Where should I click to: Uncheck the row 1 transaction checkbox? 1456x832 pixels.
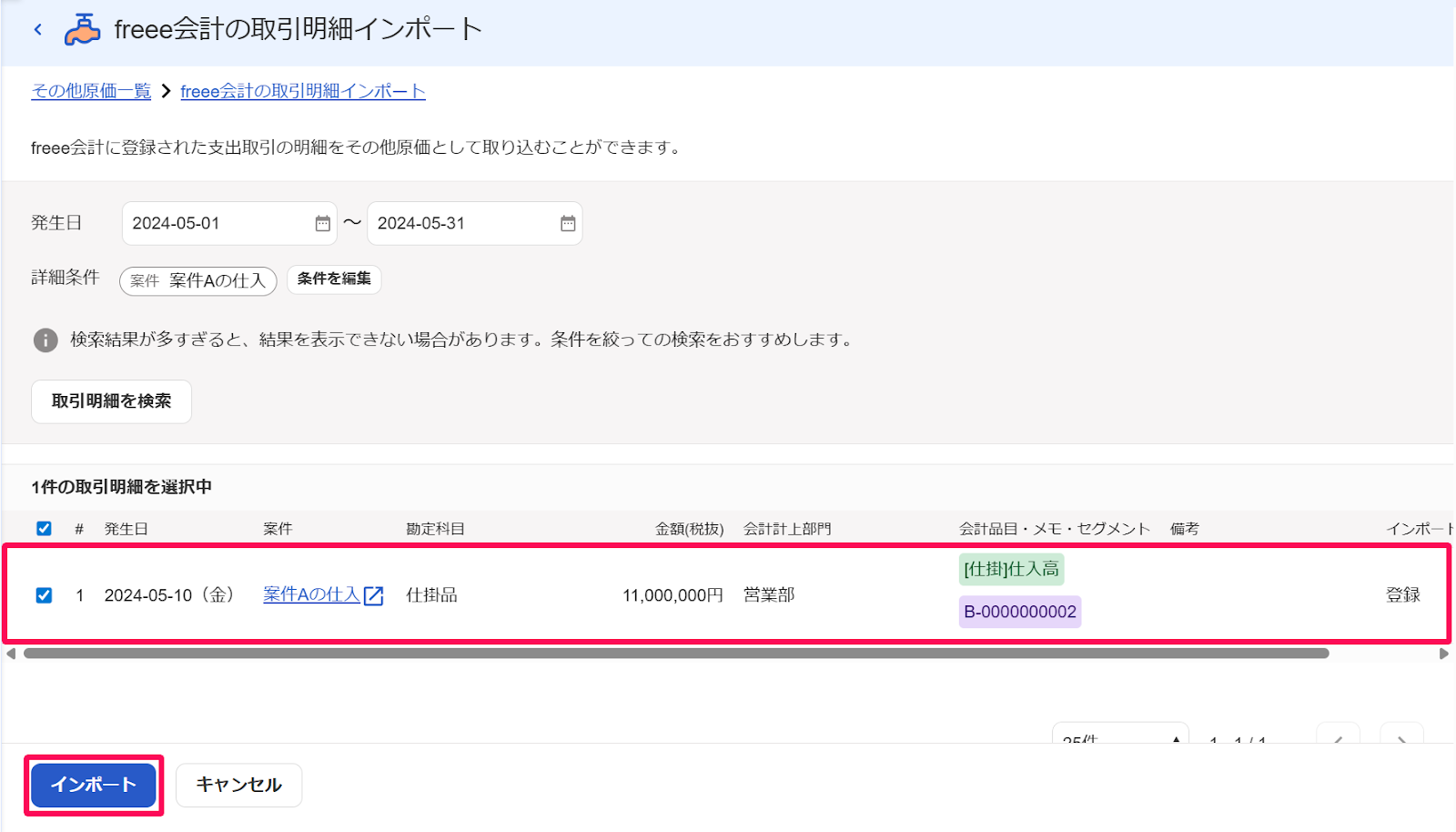coord(44,595)
